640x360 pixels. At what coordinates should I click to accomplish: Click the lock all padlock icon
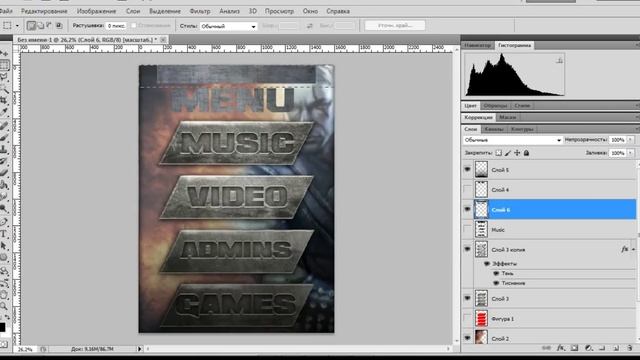(527, 153)
